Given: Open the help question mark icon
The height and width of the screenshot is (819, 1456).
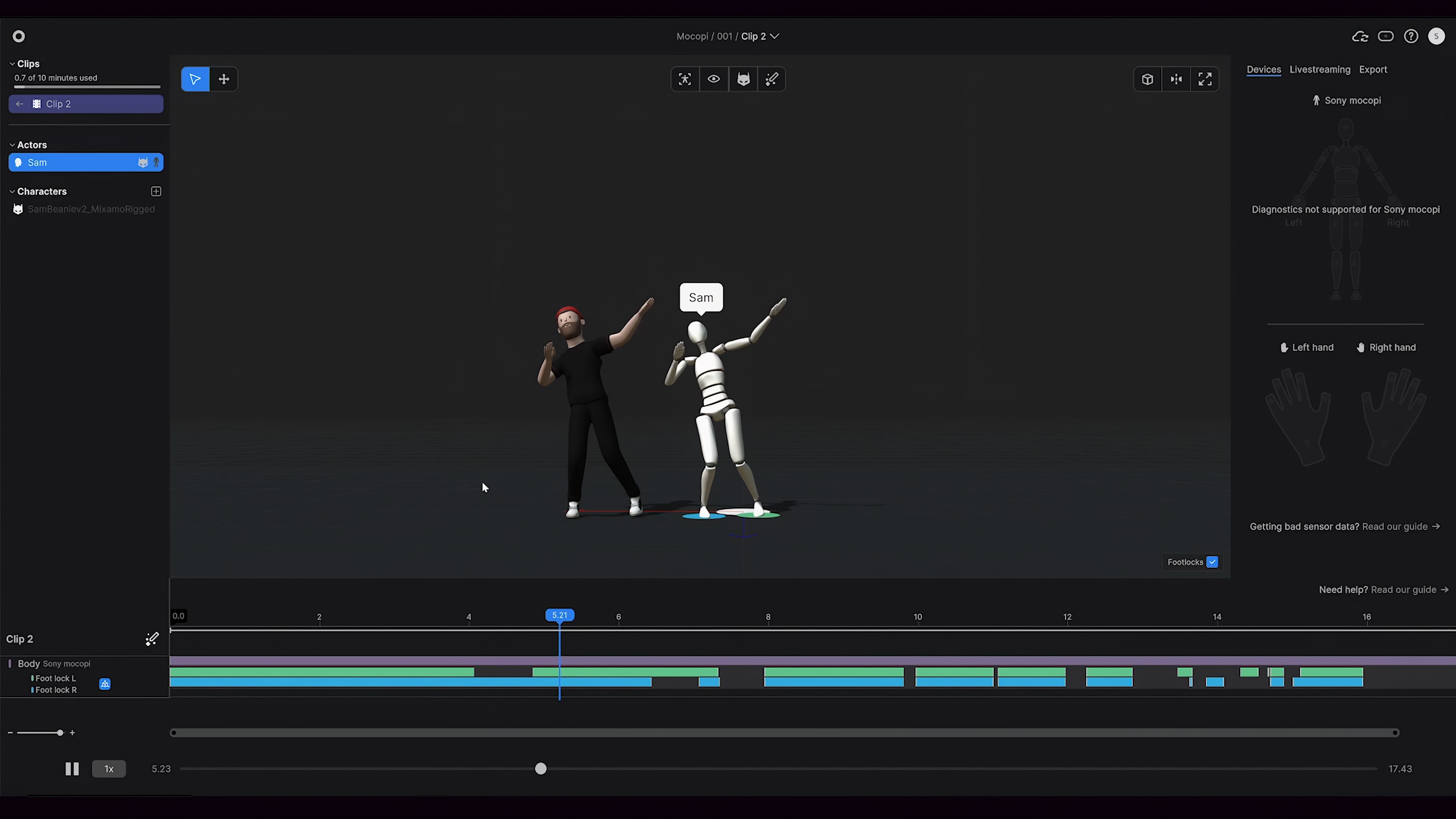Looking at the screenshot, I should [1411, 36].
